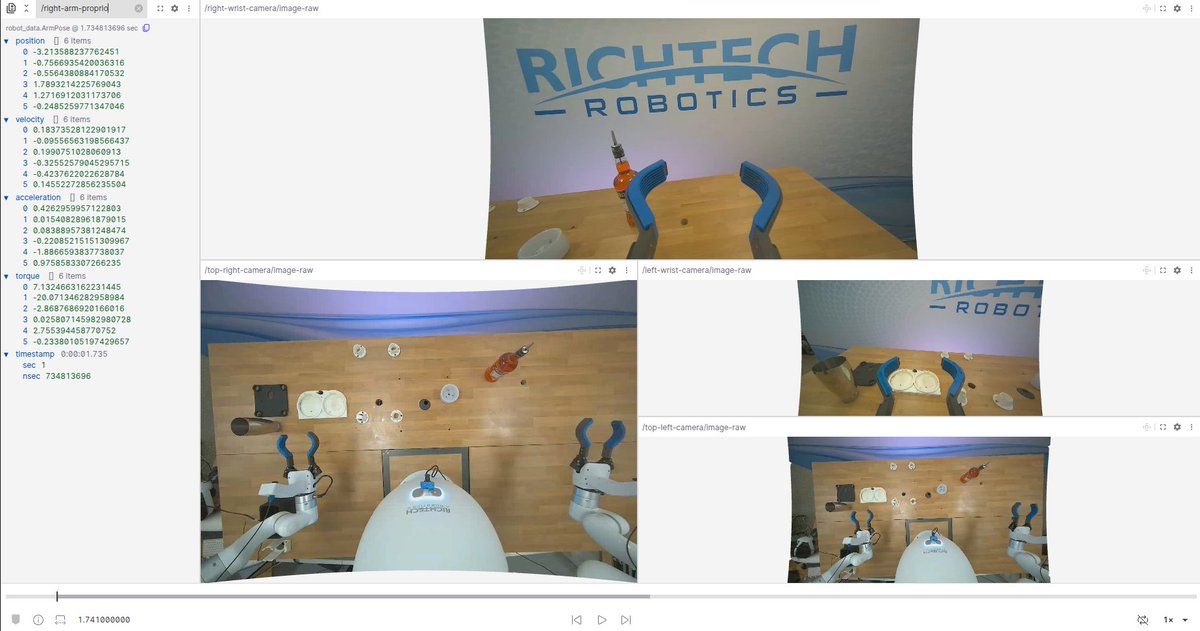Seek forward one frame
Screen dimensions: 1200x631
point(626,620)
